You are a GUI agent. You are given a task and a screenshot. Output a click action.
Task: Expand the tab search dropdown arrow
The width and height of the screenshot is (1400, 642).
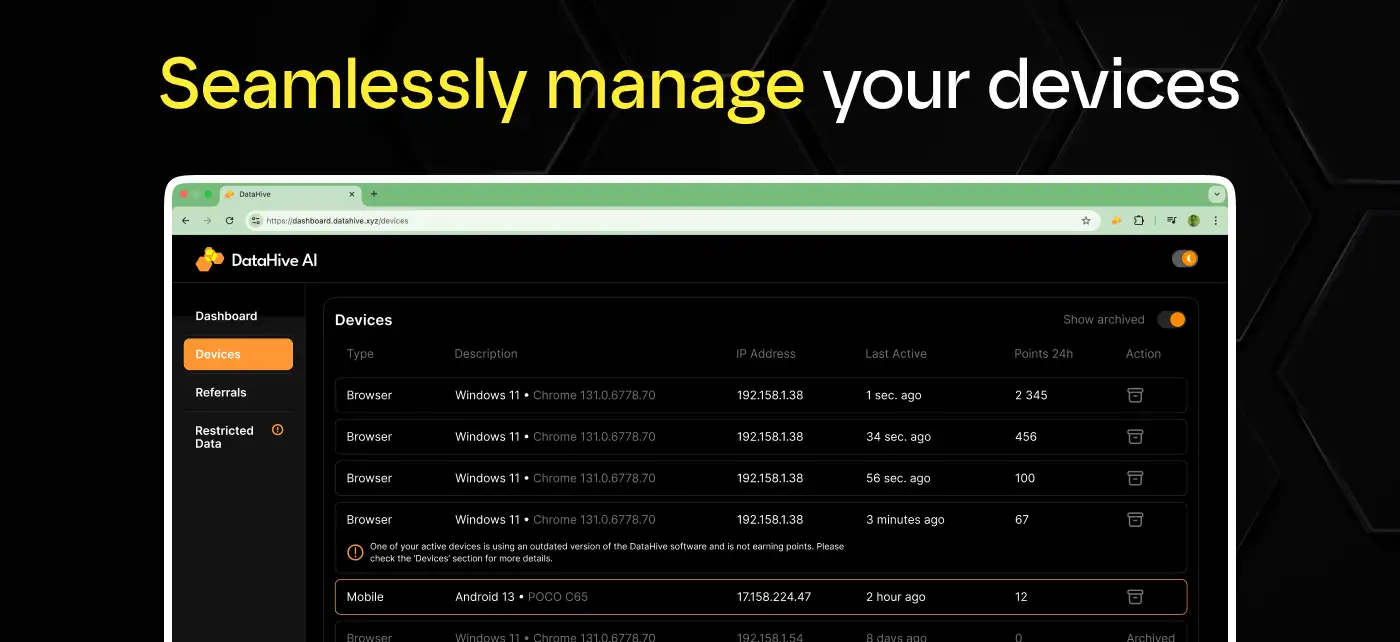pyautogui.click(x=1216, y=194)
